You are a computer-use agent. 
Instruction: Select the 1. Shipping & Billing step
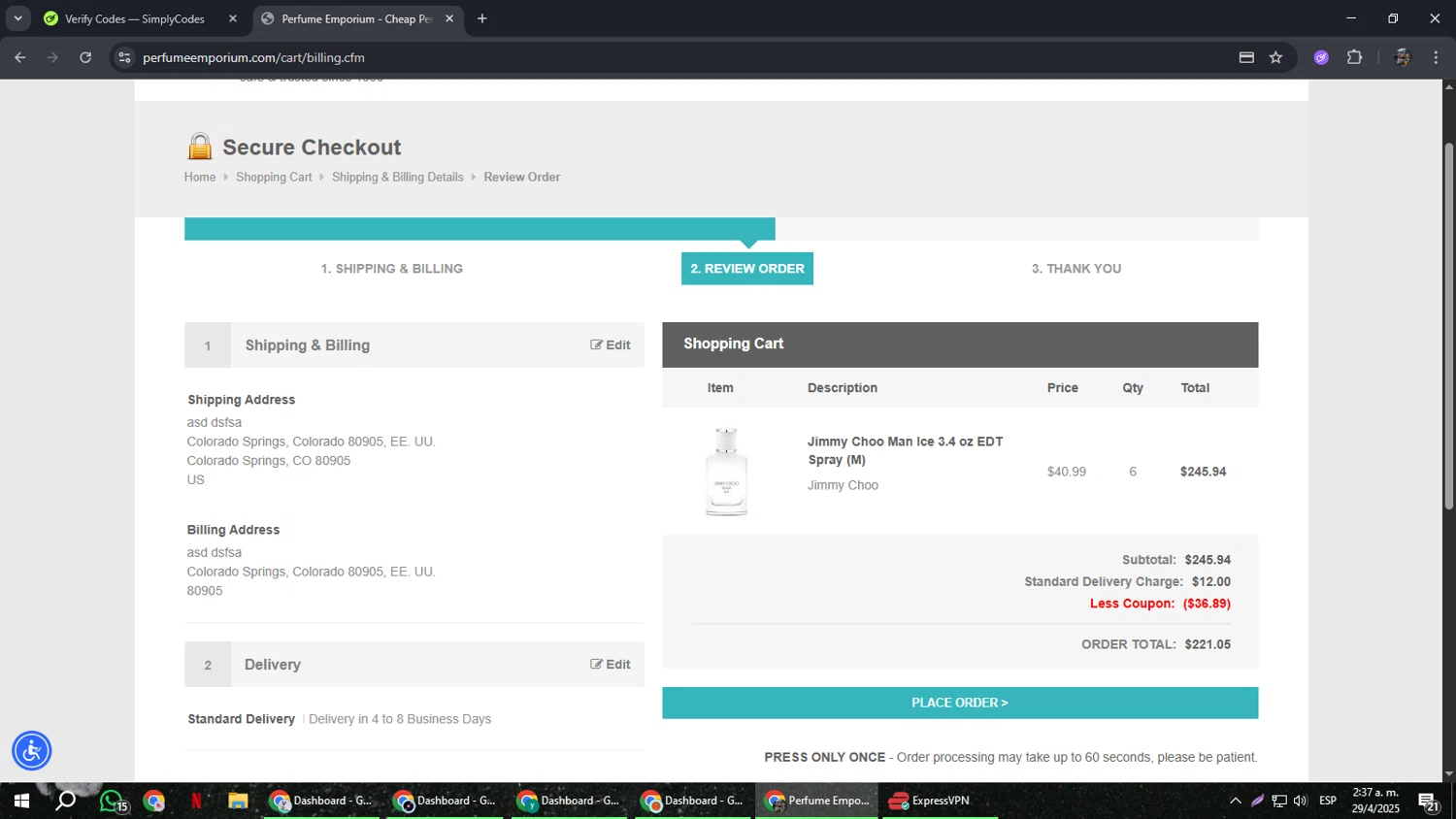tap(392, 269)
